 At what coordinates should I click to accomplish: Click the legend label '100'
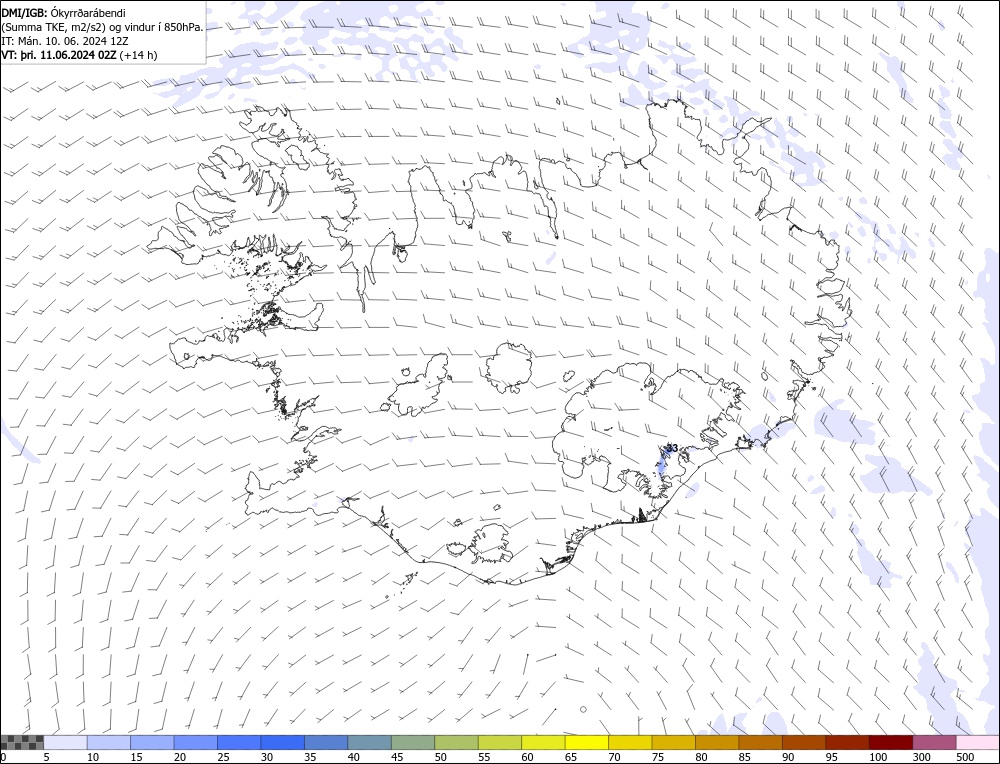pyautogui.click(x=878, y=757)
